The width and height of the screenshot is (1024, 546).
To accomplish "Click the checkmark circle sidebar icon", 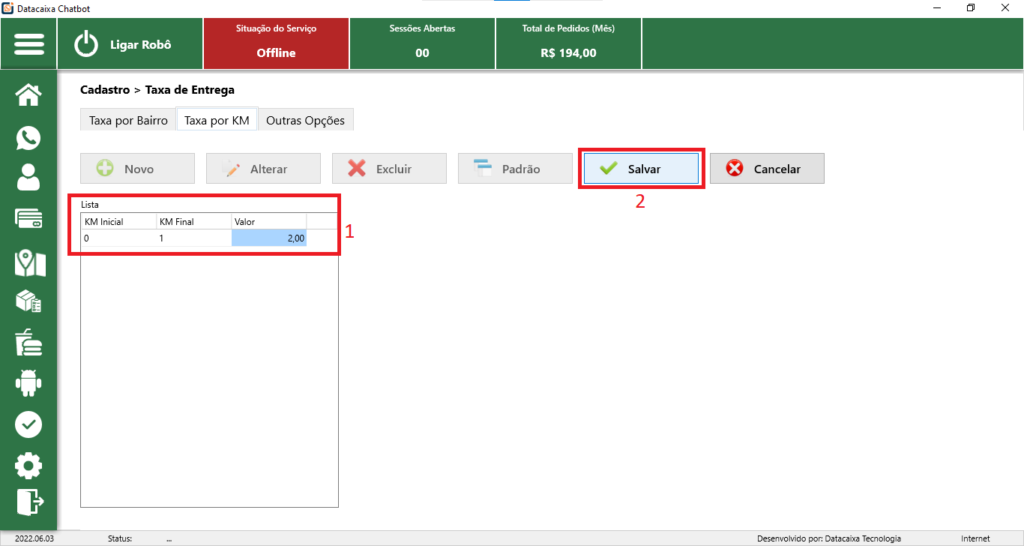I will click(x=29, y=424).
